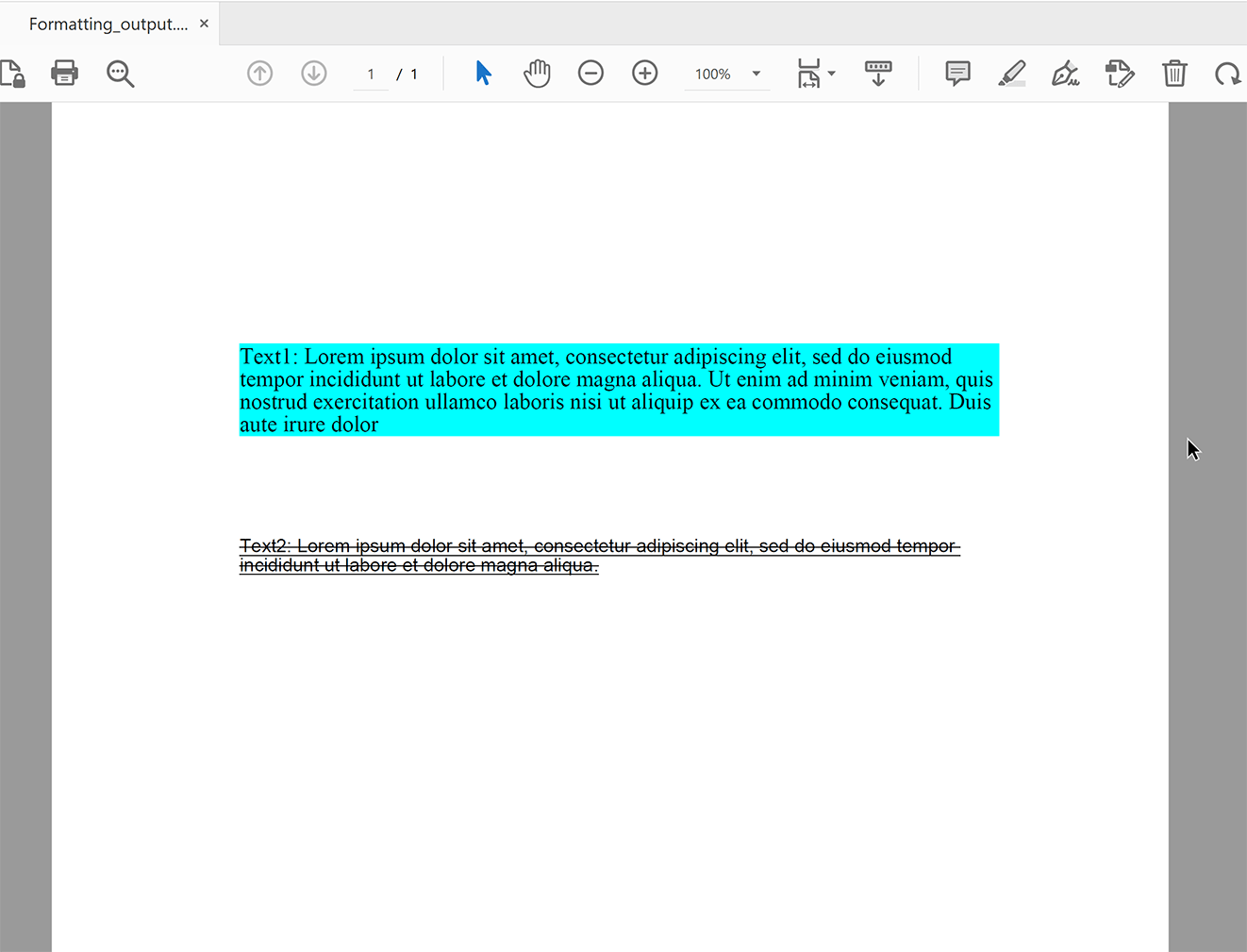Open the Add Comment tool
Screen dimensions: 1247x952
956,73
